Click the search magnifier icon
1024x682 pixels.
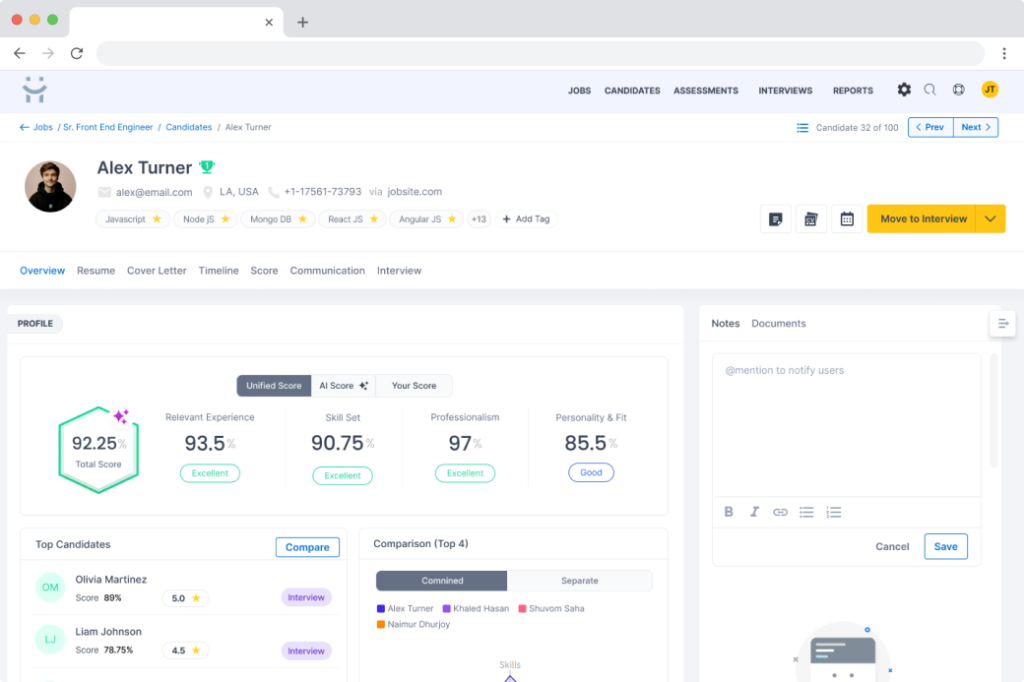coord(930,90)
